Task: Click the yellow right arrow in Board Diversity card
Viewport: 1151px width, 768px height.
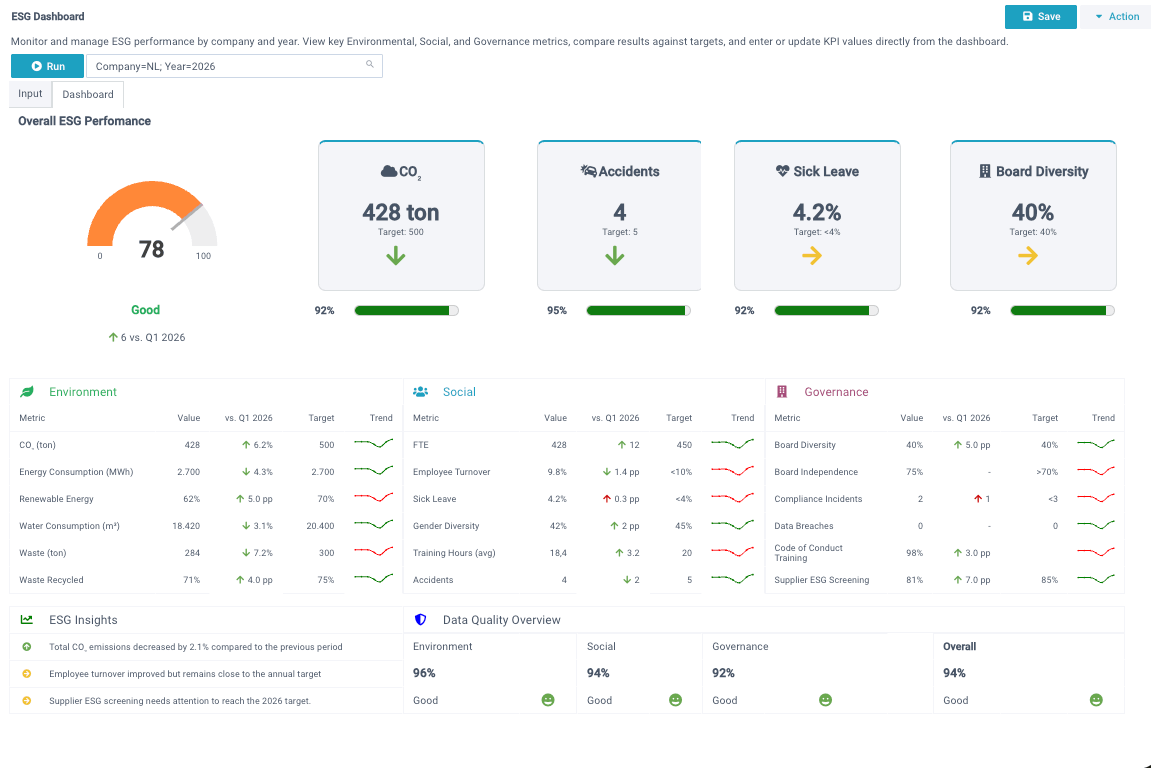Action: pyautogui.click(x=1028, y=256)
